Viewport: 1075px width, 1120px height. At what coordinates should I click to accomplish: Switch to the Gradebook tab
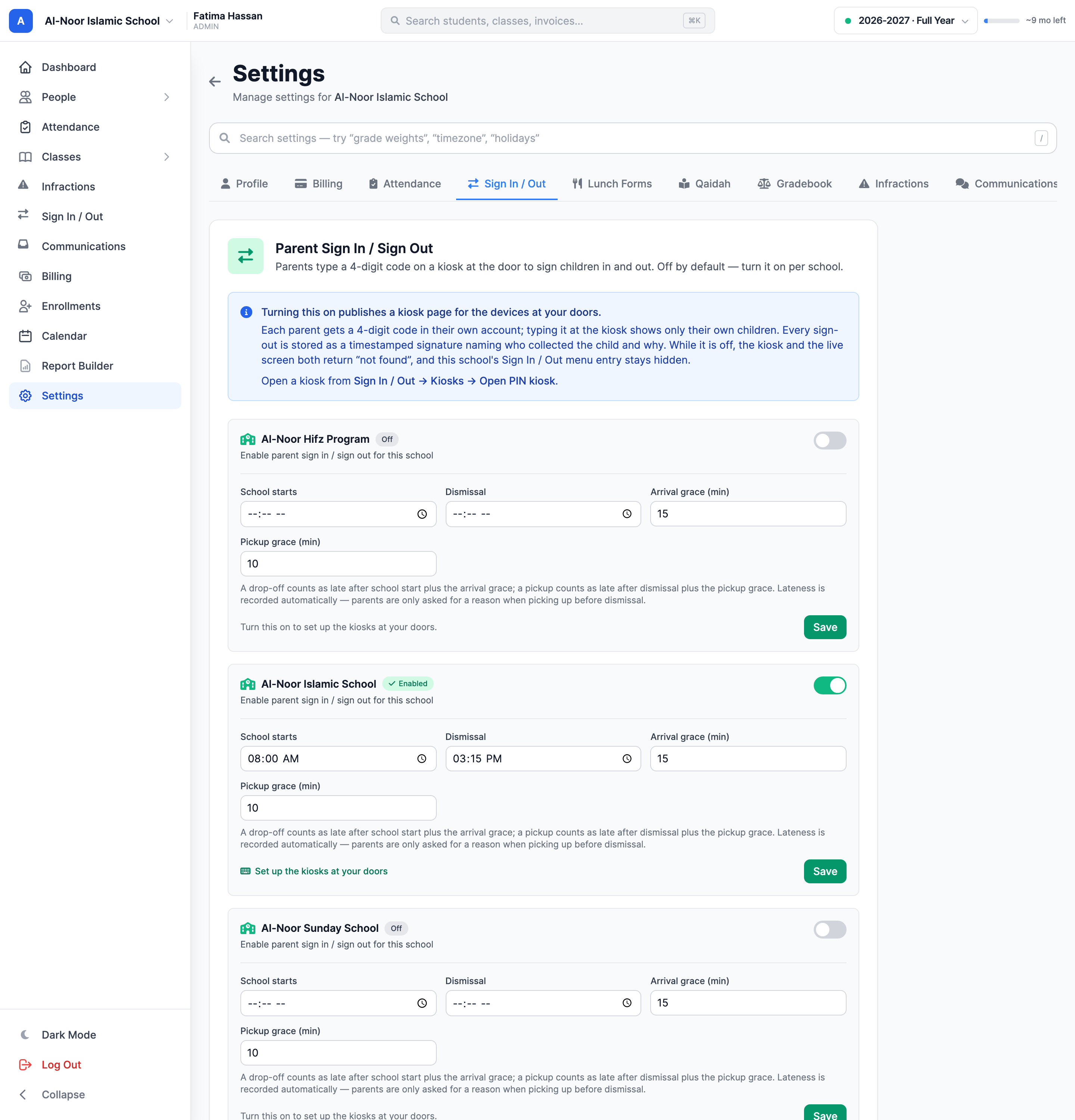(795, 183)
